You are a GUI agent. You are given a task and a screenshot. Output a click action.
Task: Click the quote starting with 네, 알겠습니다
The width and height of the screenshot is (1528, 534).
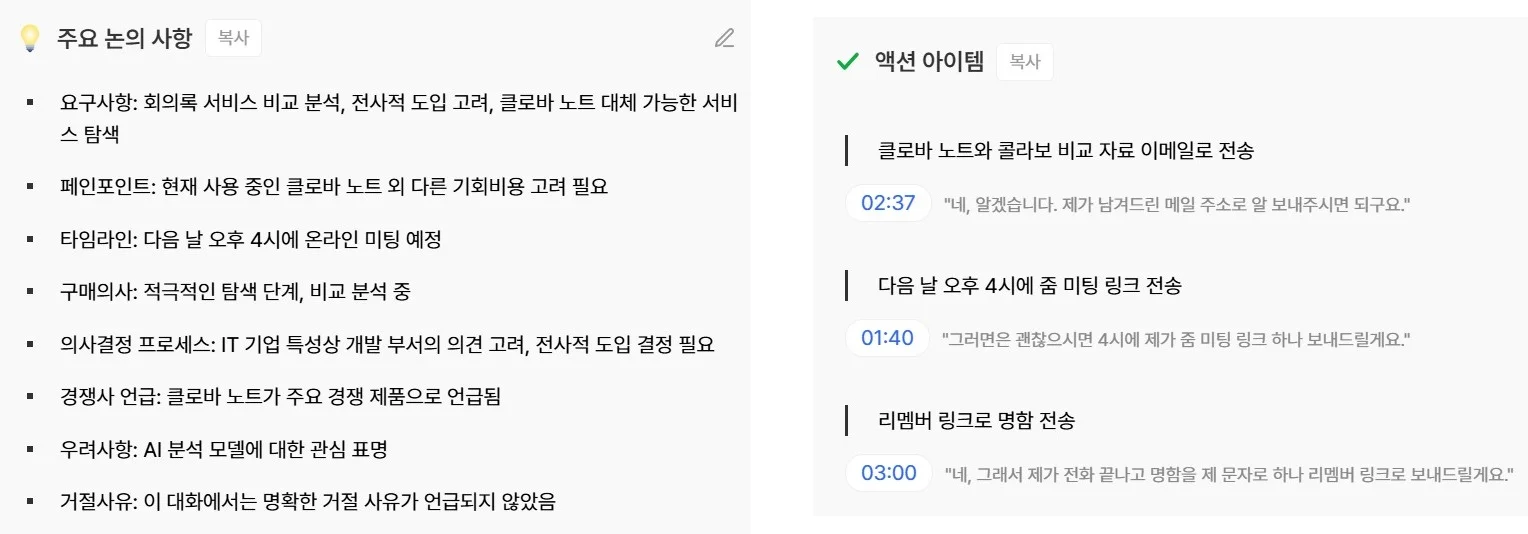click(1176, 205)
